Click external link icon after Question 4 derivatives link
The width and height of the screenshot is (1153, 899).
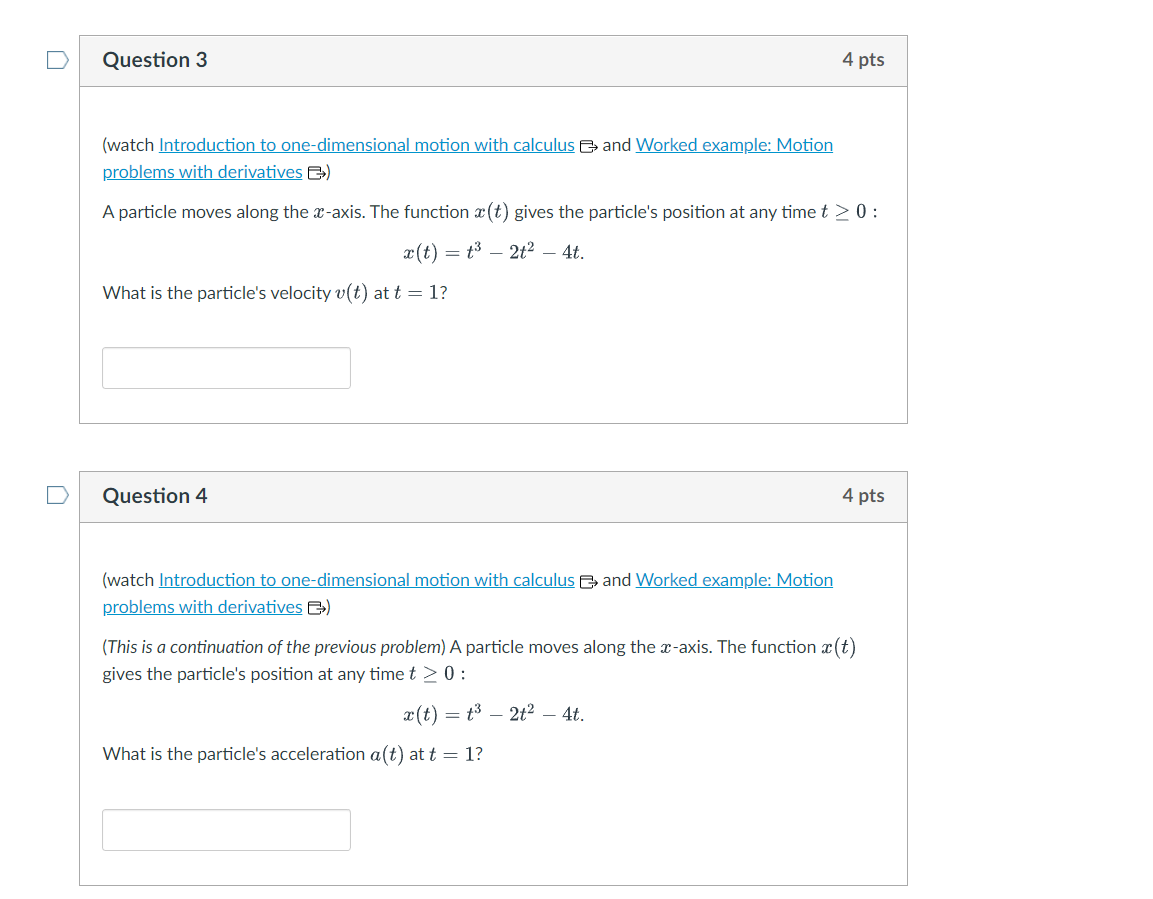(317, 608)
